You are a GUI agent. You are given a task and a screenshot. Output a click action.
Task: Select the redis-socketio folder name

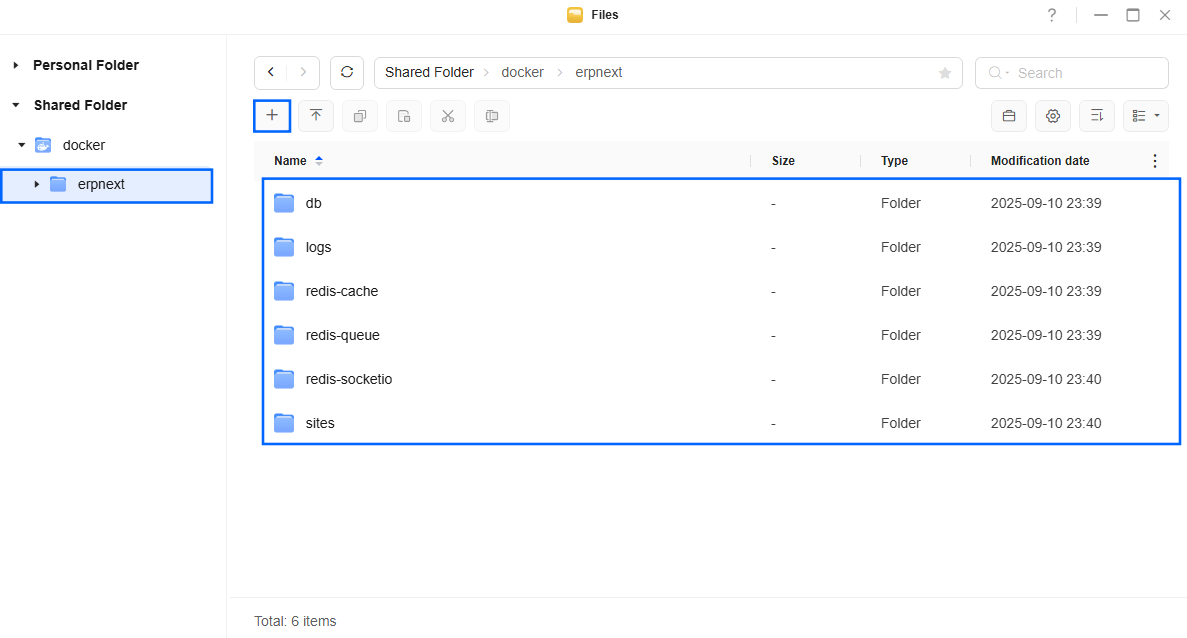348,378
